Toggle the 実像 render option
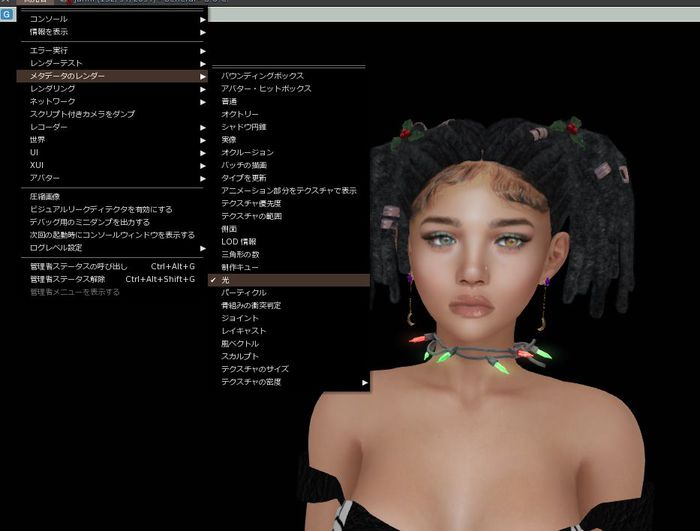700x531 pixels. click(289, 140)
